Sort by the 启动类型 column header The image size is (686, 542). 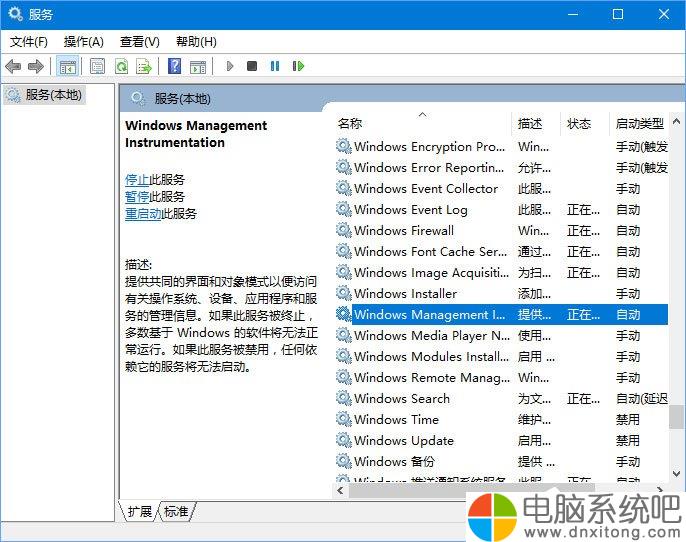tap(639, 124)
